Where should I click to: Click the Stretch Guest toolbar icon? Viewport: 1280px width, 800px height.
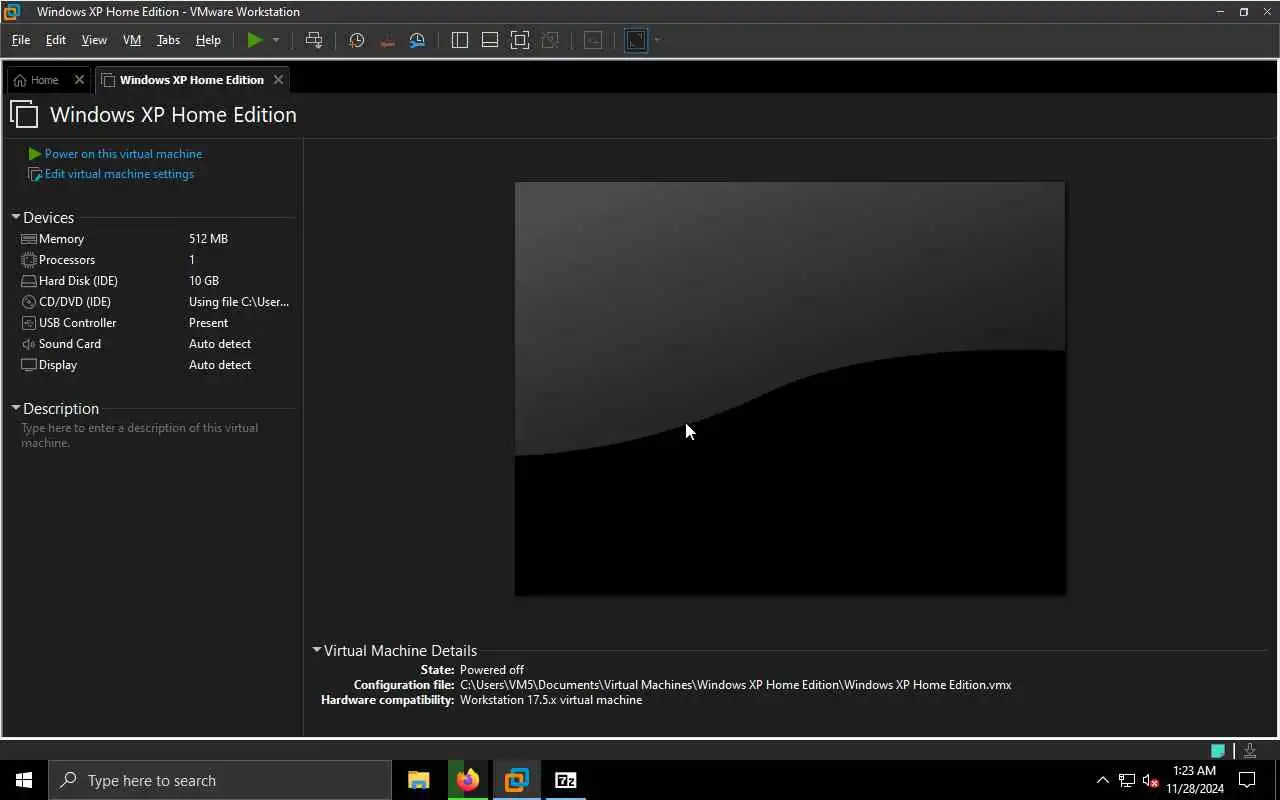(636, 40)
